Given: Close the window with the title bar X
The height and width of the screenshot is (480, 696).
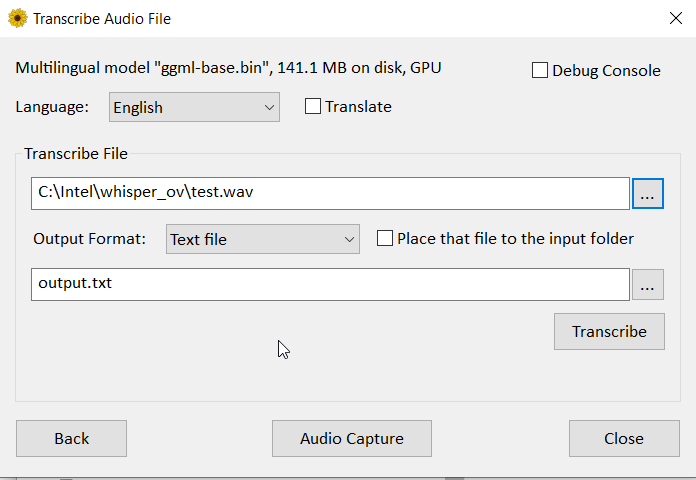Looking at the screenshot, I should tap(674, 18).
